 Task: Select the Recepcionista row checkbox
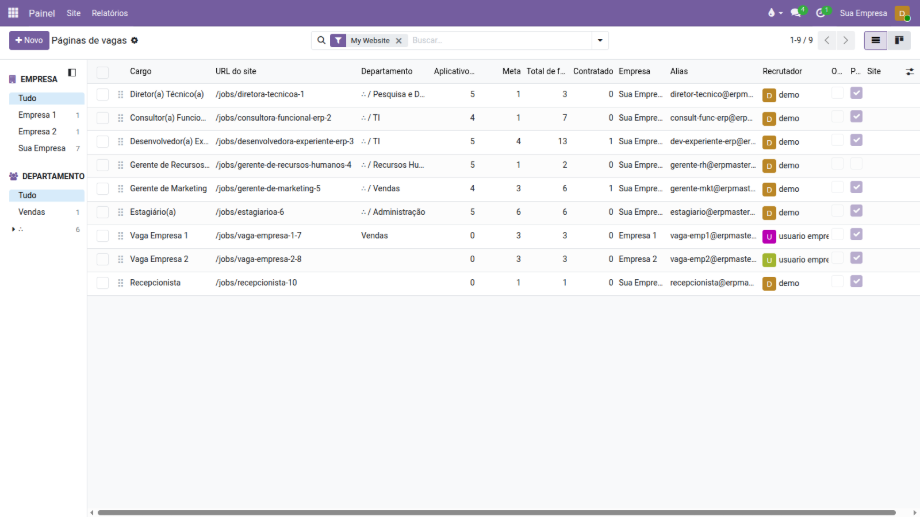(103, 283)
